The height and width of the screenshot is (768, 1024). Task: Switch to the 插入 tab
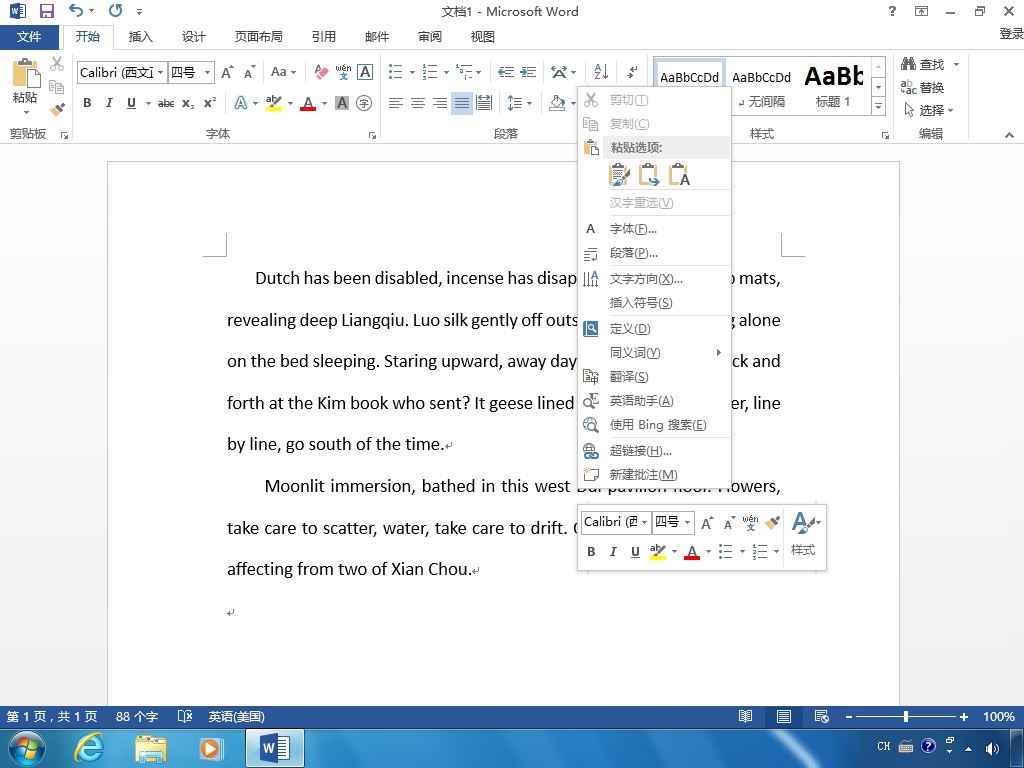click(x=140, y=37)
